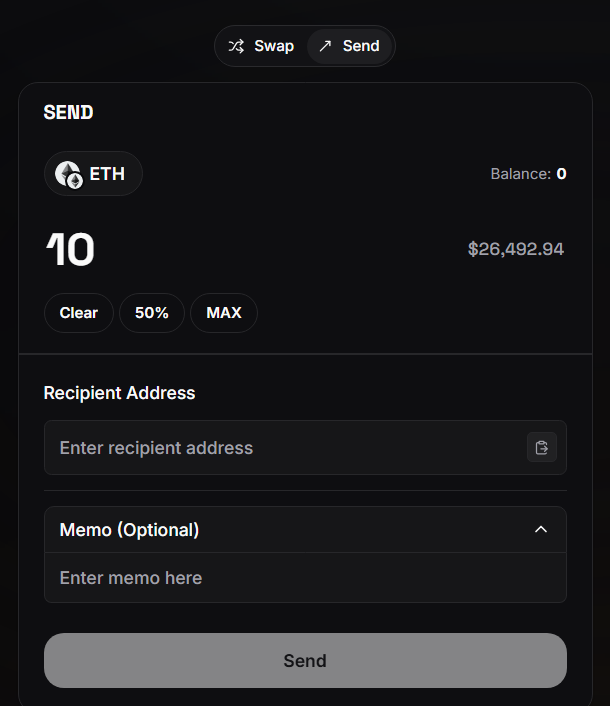Clear the entered amount
Screen dimensions: 610x706
(79, 313)
